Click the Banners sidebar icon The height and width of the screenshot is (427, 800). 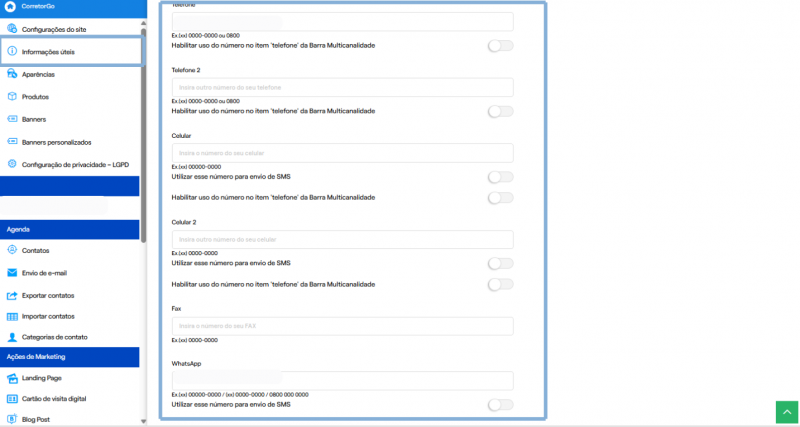tap(12, 119)
